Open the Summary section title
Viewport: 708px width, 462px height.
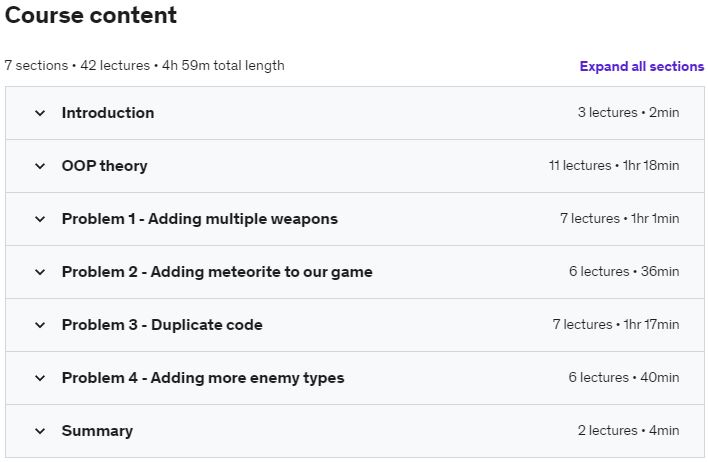(97, 431)
